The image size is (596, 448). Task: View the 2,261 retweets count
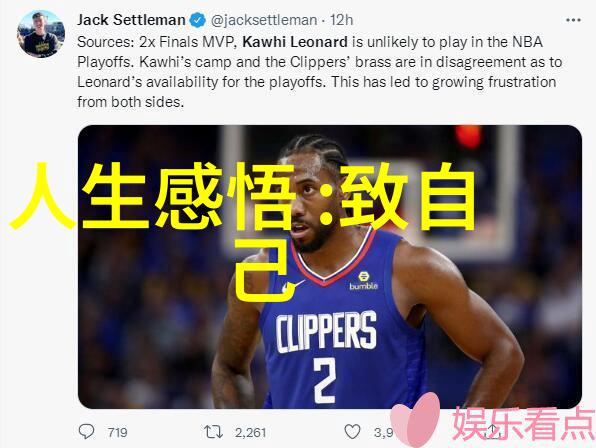(250, 432)
